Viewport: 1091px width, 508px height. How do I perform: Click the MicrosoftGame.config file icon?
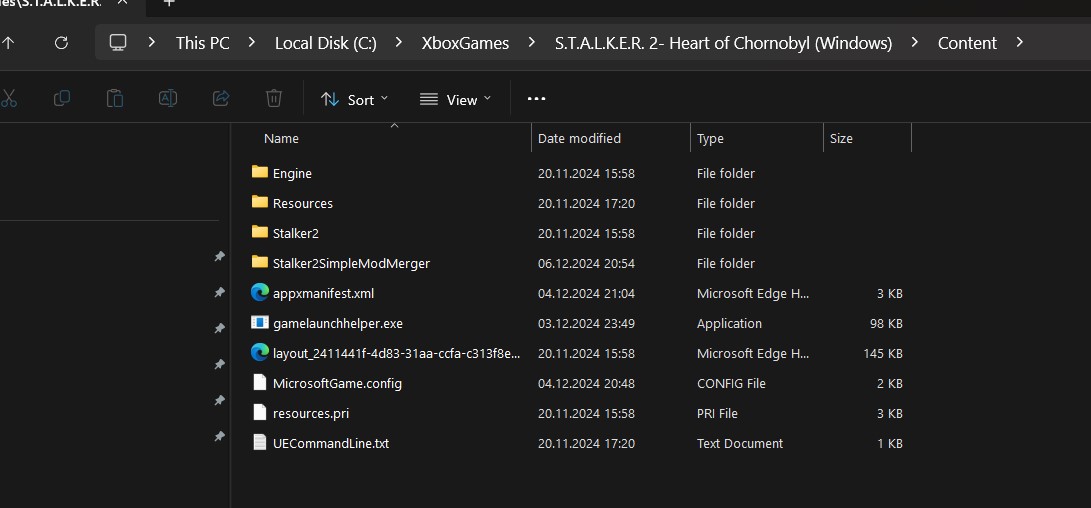point(260,383)
